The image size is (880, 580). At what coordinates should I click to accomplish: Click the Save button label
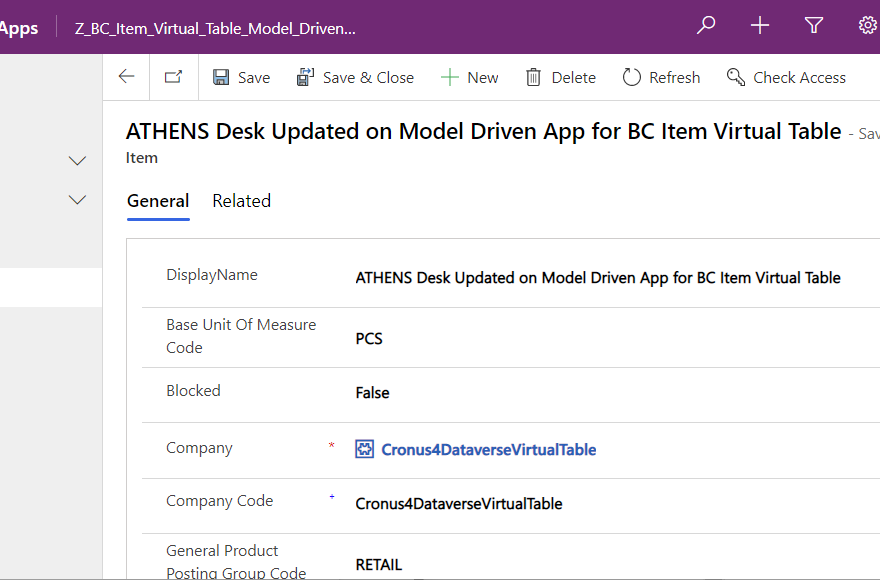coord(254,77)
